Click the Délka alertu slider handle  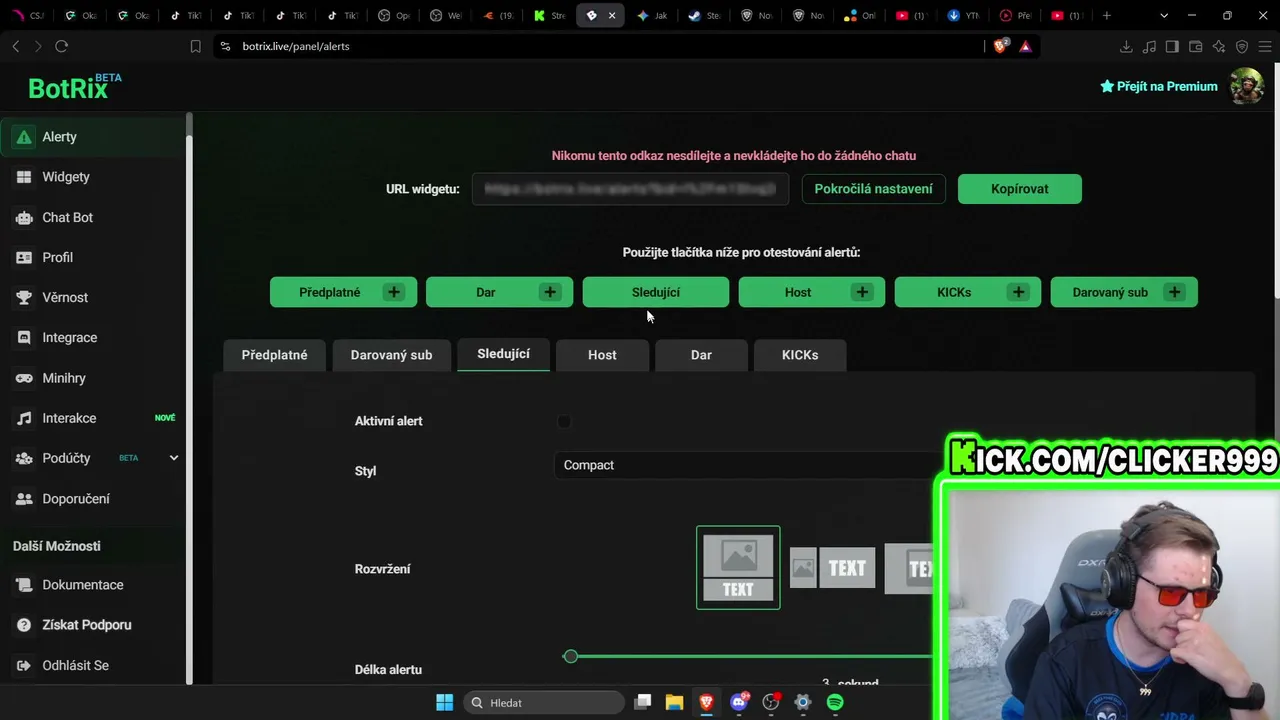570,656
